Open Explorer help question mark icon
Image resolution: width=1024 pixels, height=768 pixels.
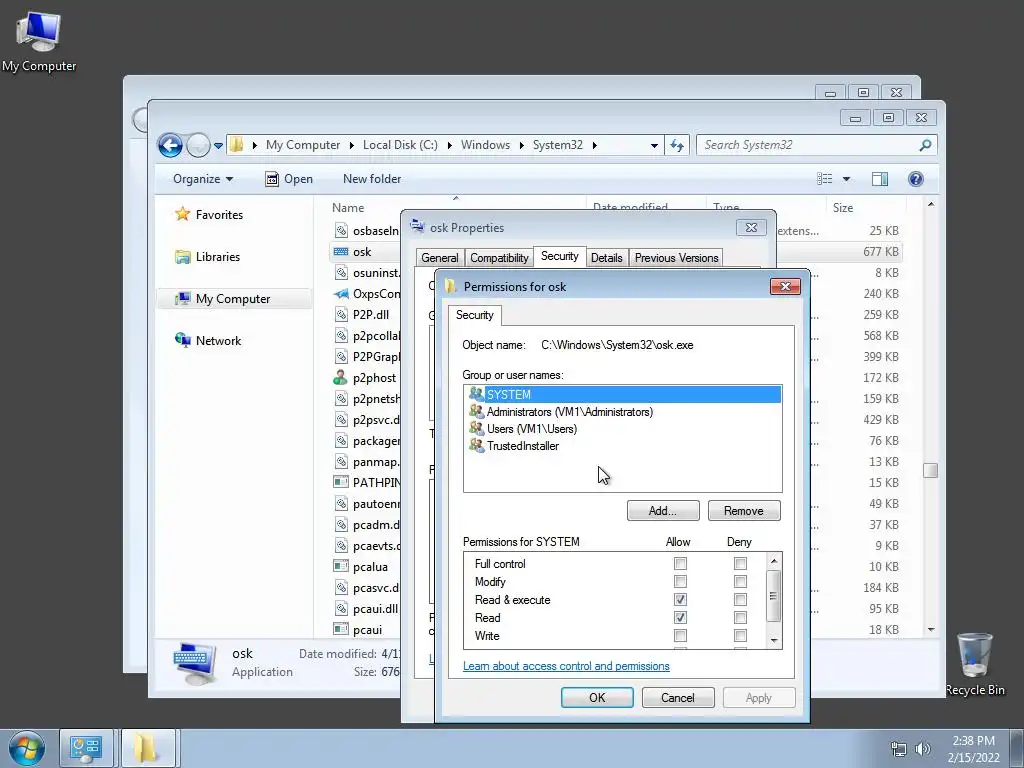[916, 179]
